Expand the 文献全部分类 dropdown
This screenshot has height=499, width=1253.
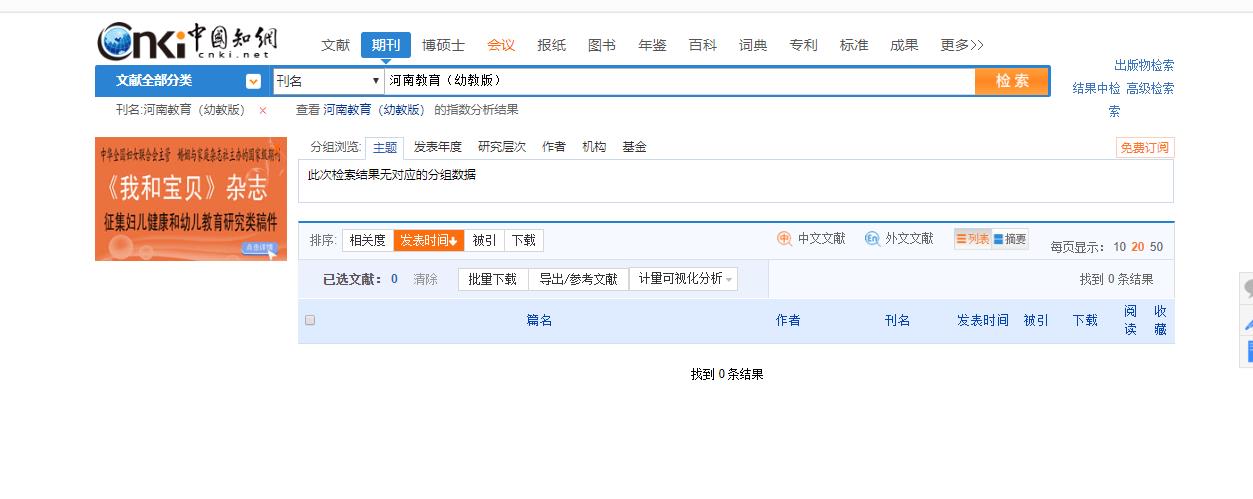point(253,81)
